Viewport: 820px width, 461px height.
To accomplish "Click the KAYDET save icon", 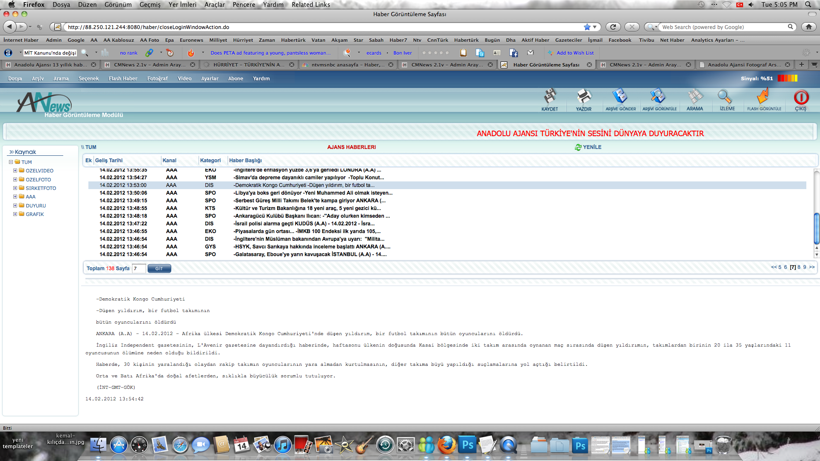I will pos(549,99).
